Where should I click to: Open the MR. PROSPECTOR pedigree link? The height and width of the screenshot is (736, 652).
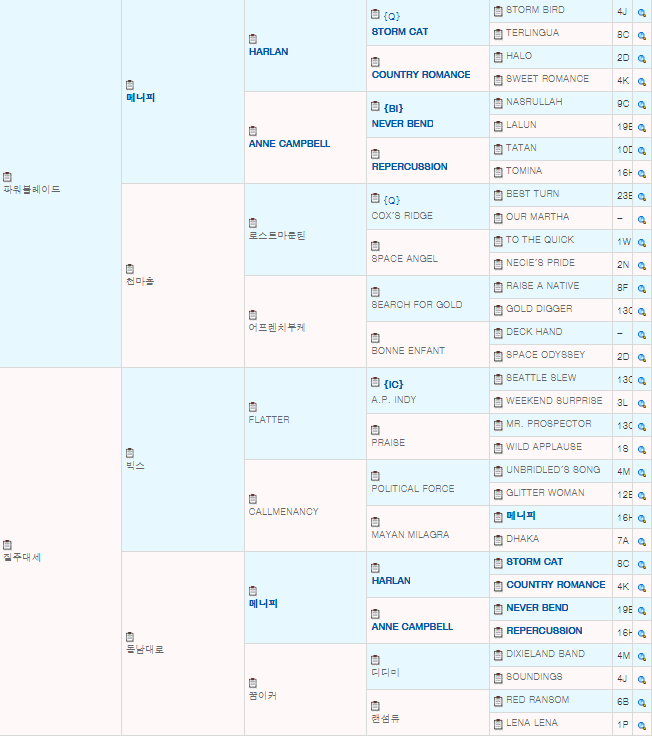coord(548,424)
